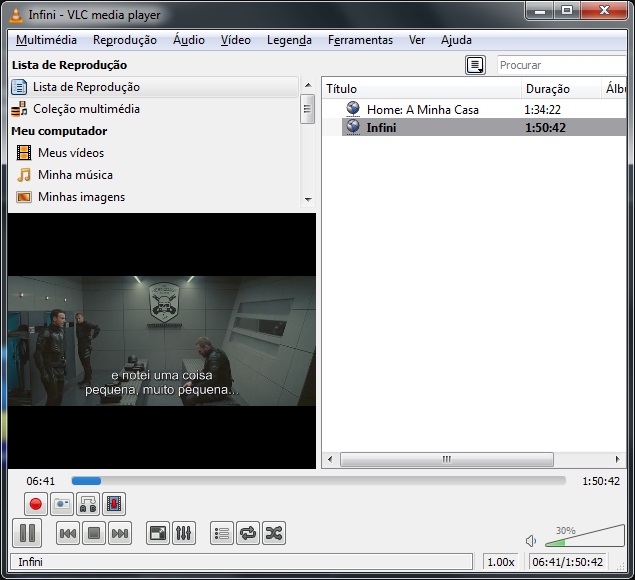Open the Vídeo menu
Screen dimensions: 635x580
point(236,40)
